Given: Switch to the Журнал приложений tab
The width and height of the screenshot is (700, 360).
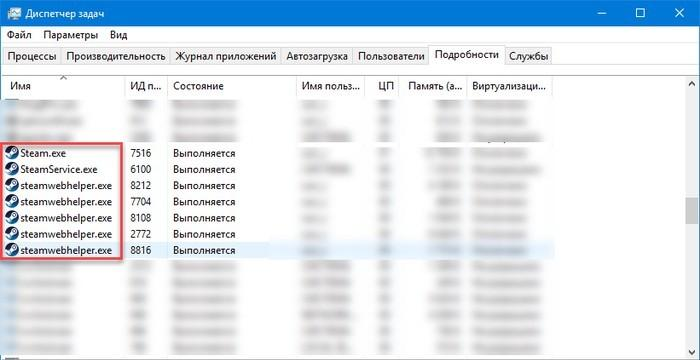Looking at the screenshot, I should pos(225,56).
